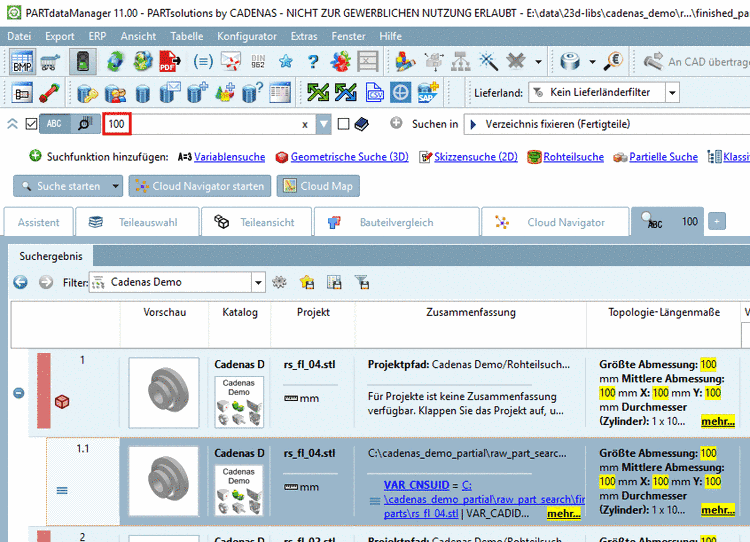Open the Cadenas Demo filter dropdown

[x=258, y=283]
